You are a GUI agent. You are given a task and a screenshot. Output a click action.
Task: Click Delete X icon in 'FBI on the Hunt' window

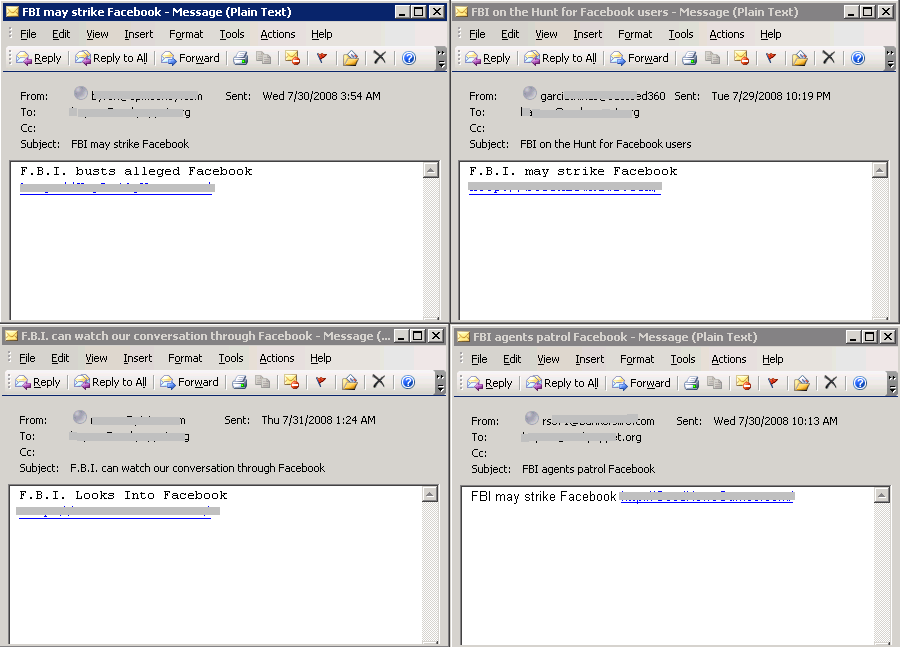pos(828,57)
